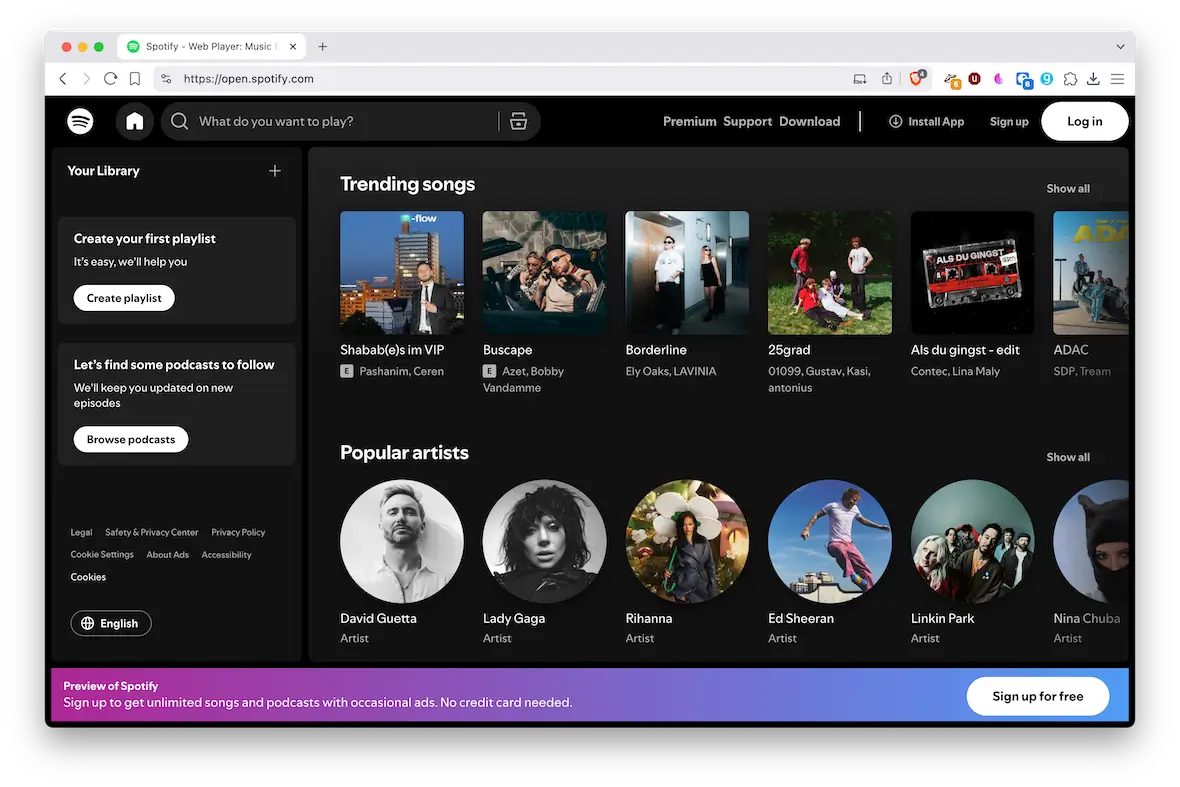Click the pink crescent extension icon
1180x787 pixels.
pyautogui.click(x=999, y=78)
